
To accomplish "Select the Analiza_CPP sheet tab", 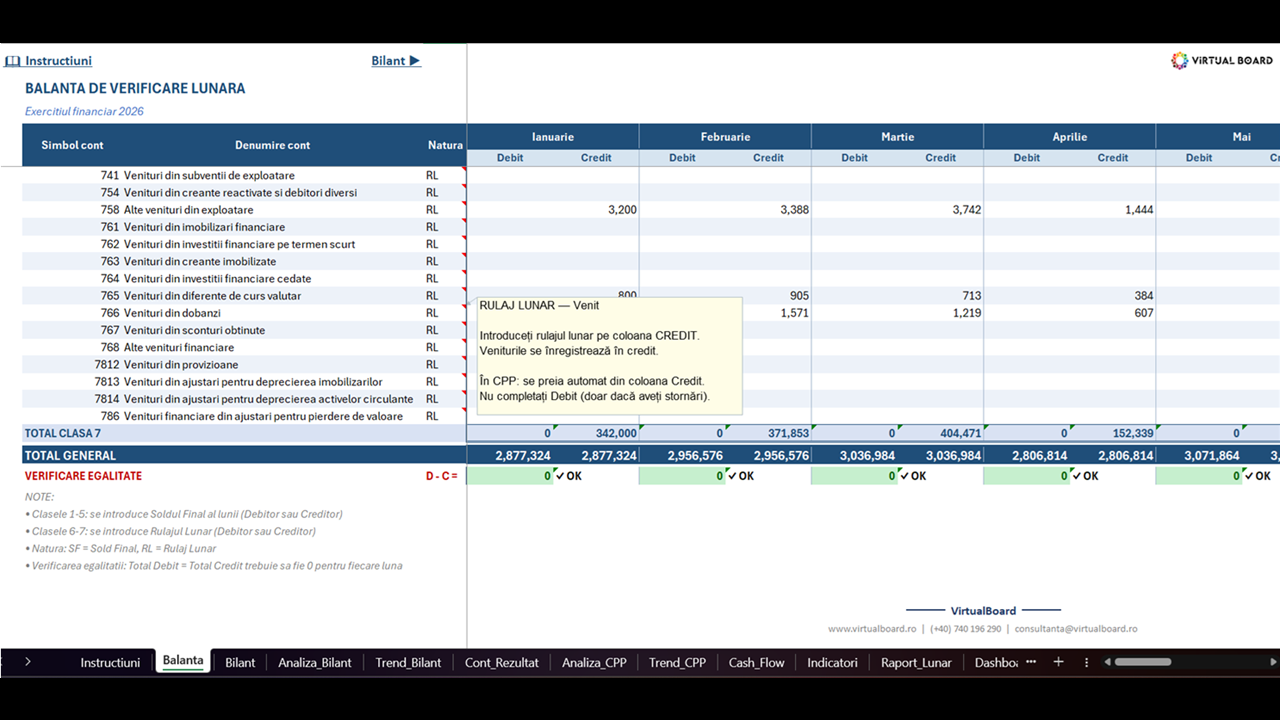I will [594, 662].
